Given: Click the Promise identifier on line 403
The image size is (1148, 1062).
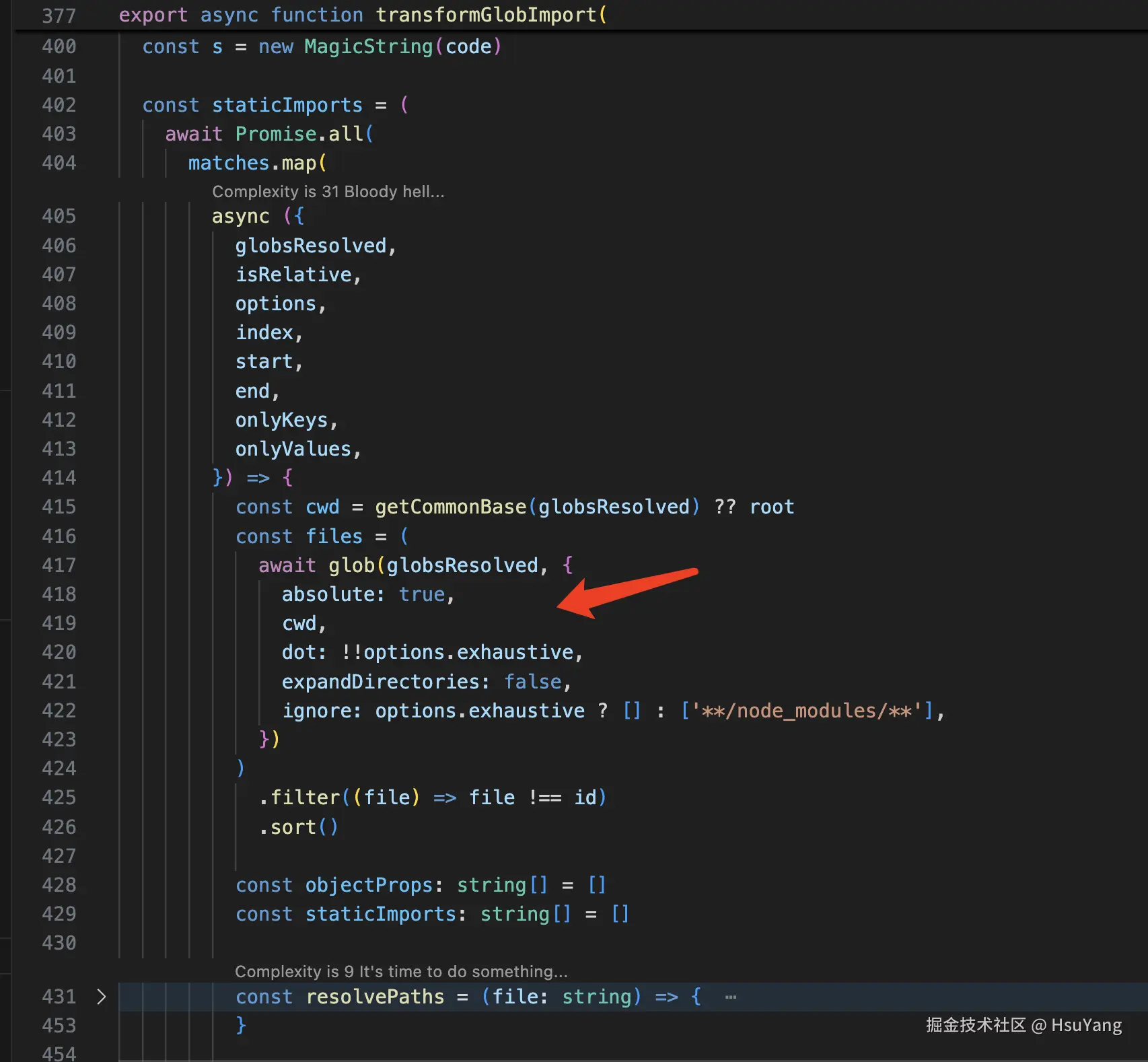Looking at the screenshot, I should pos(276,134).
